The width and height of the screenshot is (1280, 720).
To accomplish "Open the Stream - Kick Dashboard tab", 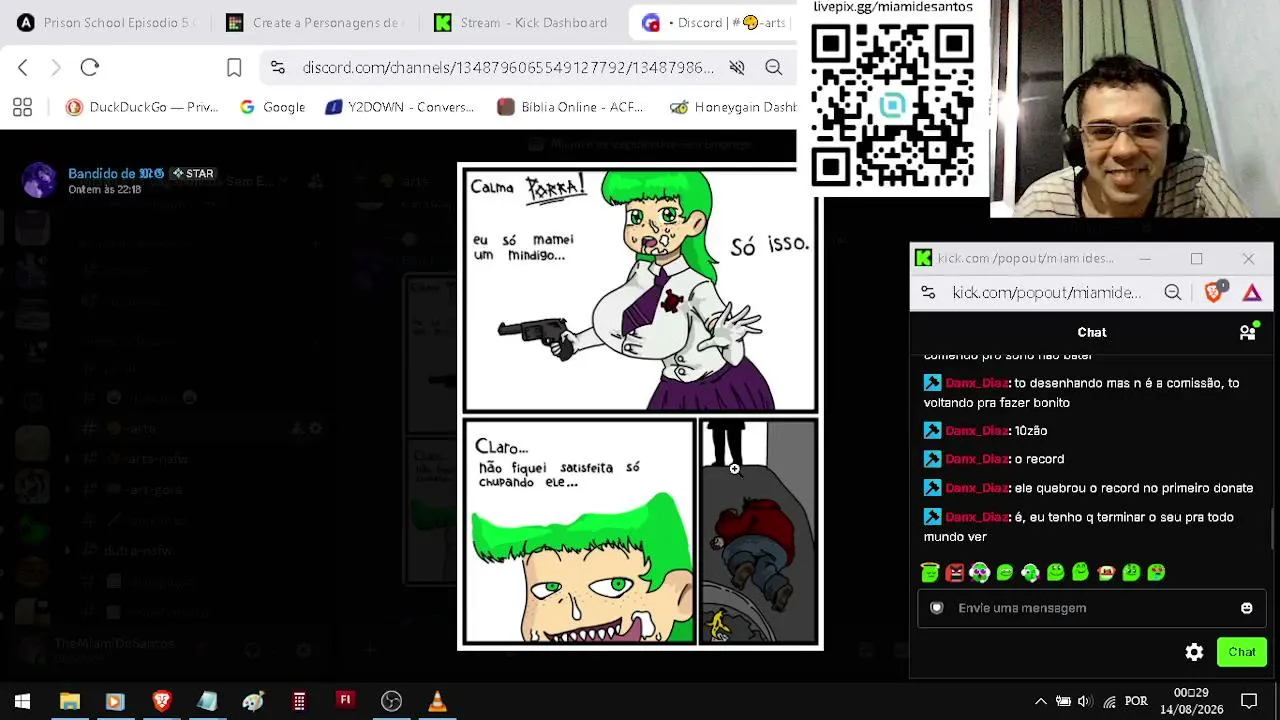I will click(x=522, y=22).
